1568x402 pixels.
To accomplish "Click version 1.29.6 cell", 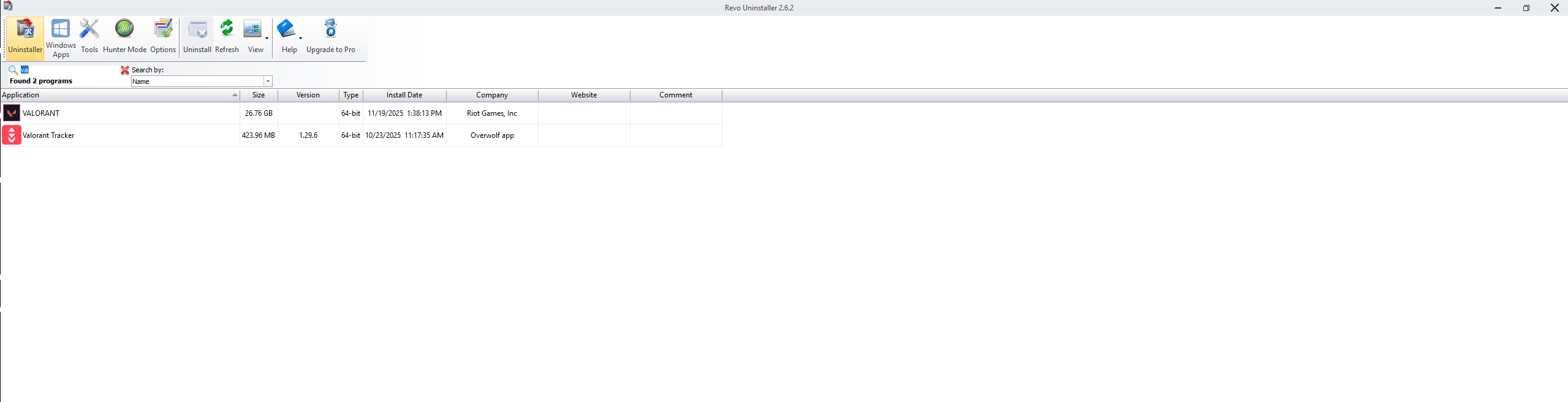I will click(308, 135).
